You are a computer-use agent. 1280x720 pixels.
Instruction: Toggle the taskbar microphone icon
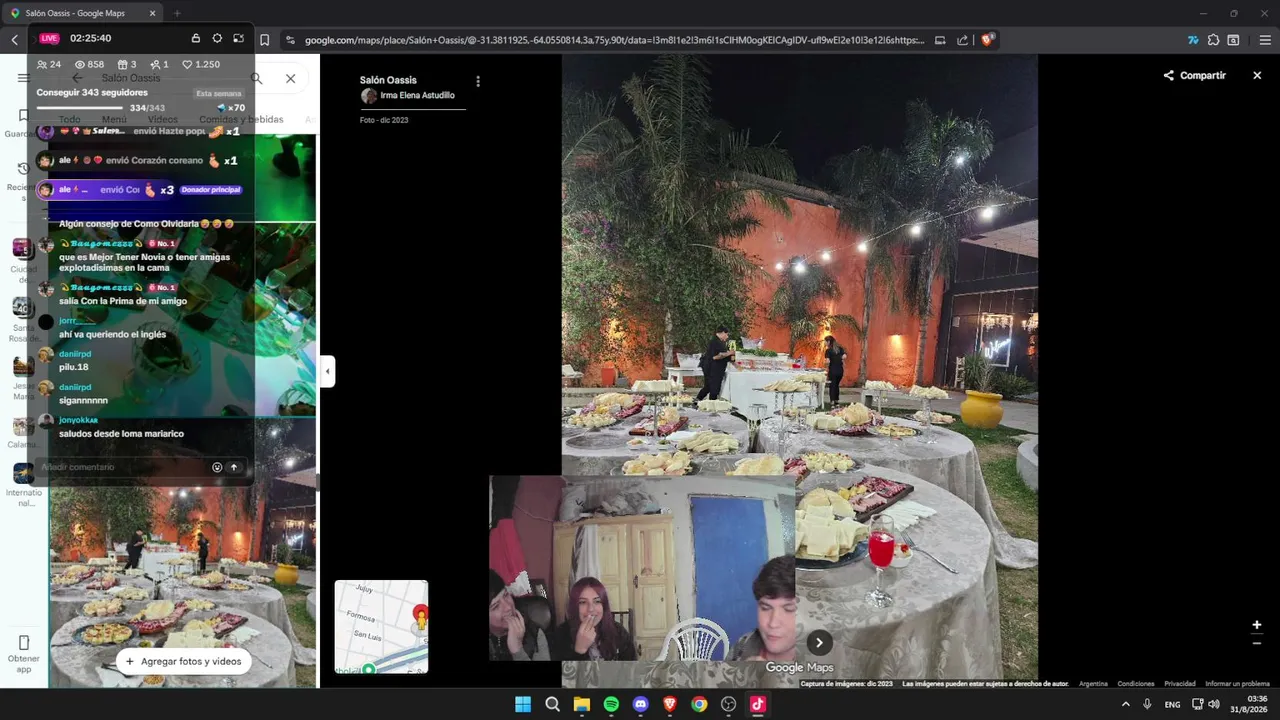pos(1147,704)
